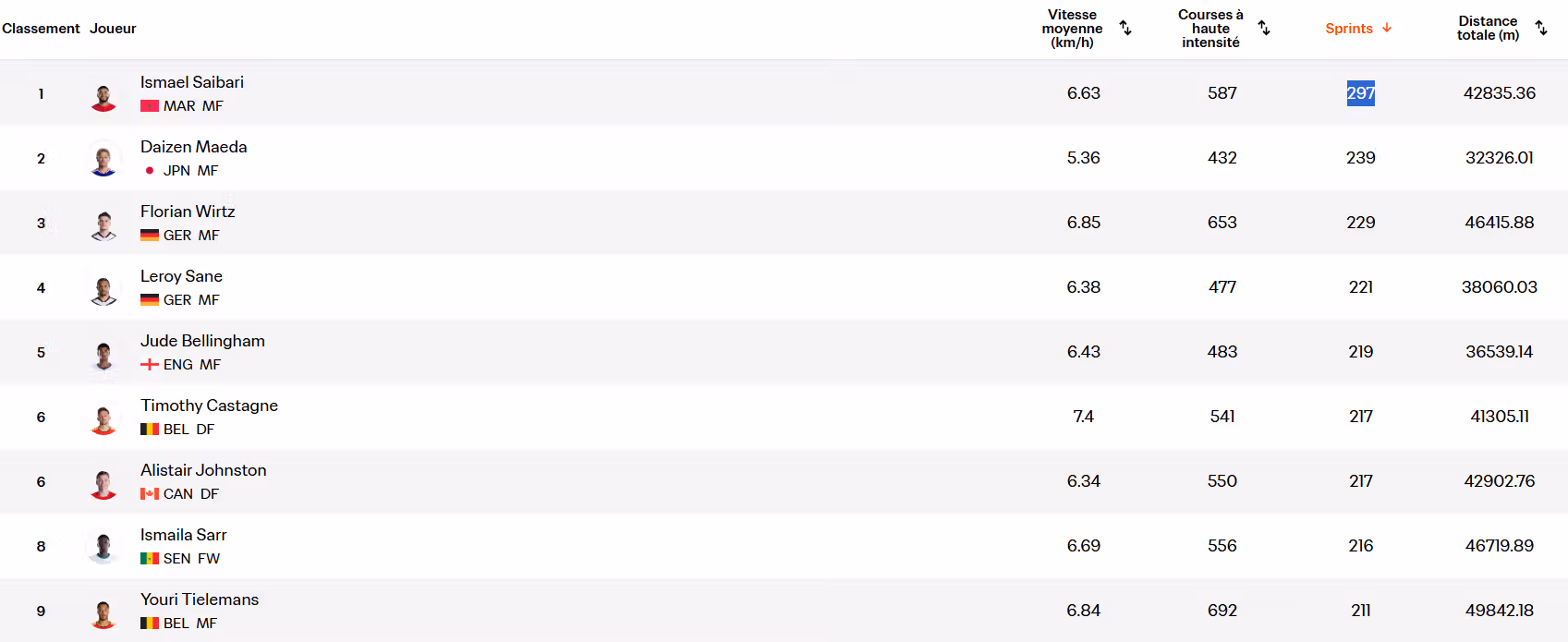Open Youri Tielemans player avatar
1568x642 pixels.
coord(103,611)
